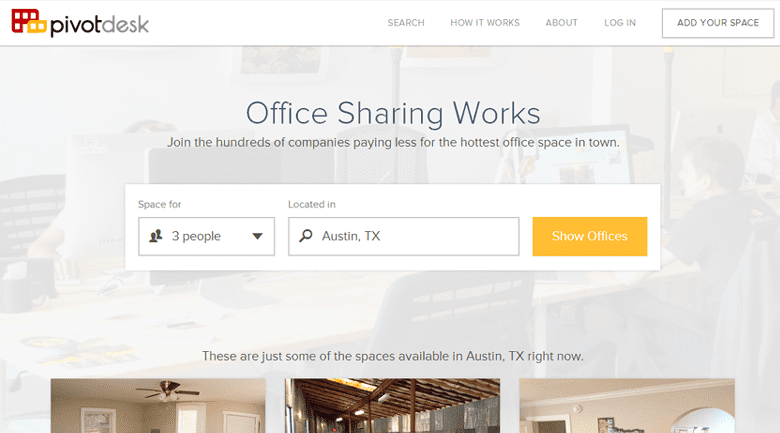Click the LOG IN link
The width and height of the screenshot is (780, 433).
coord(620,23)
